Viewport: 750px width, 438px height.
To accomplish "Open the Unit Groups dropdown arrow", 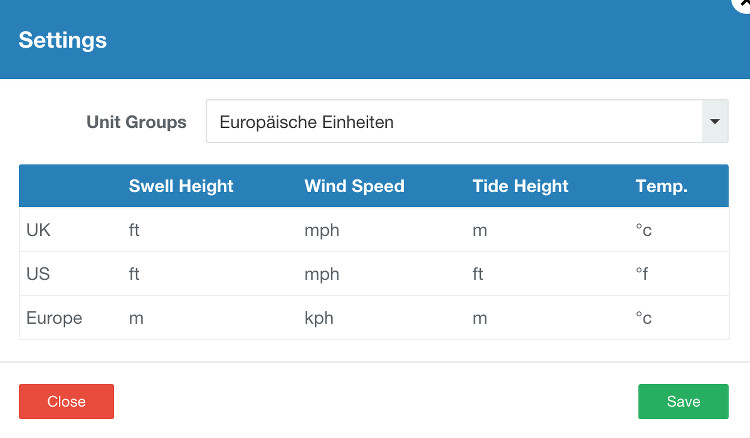I will coord(715,121).
